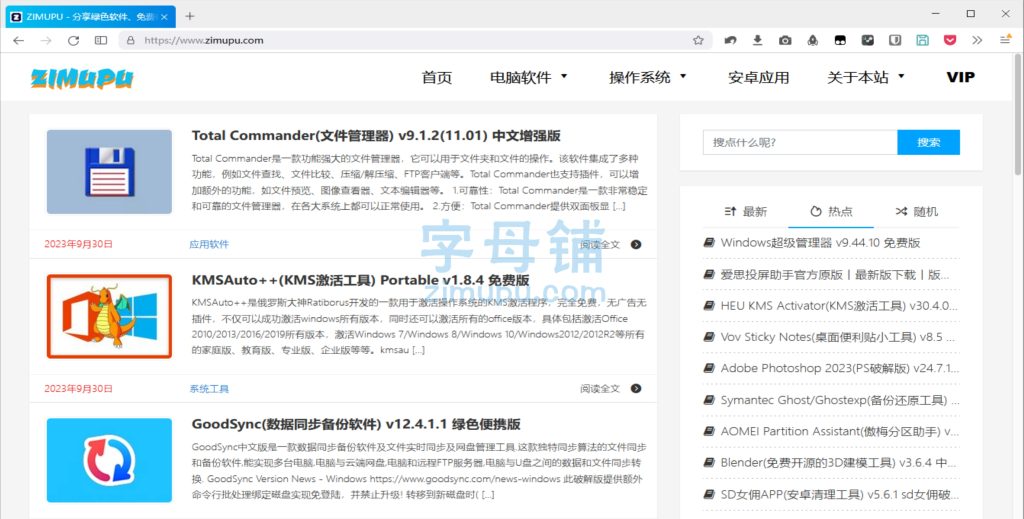
Task: Click the gray shield extension icon
Action: [x=895, y=40]
